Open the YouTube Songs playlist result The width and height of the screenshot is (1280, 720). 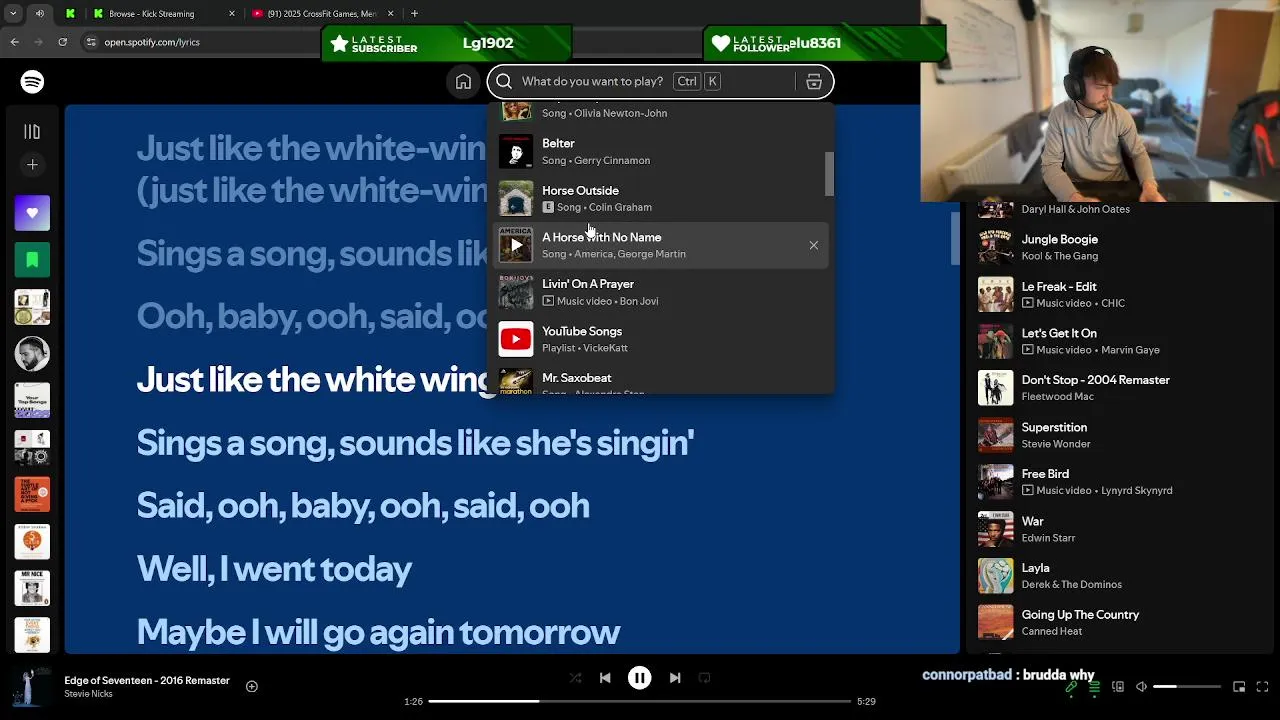660,339
